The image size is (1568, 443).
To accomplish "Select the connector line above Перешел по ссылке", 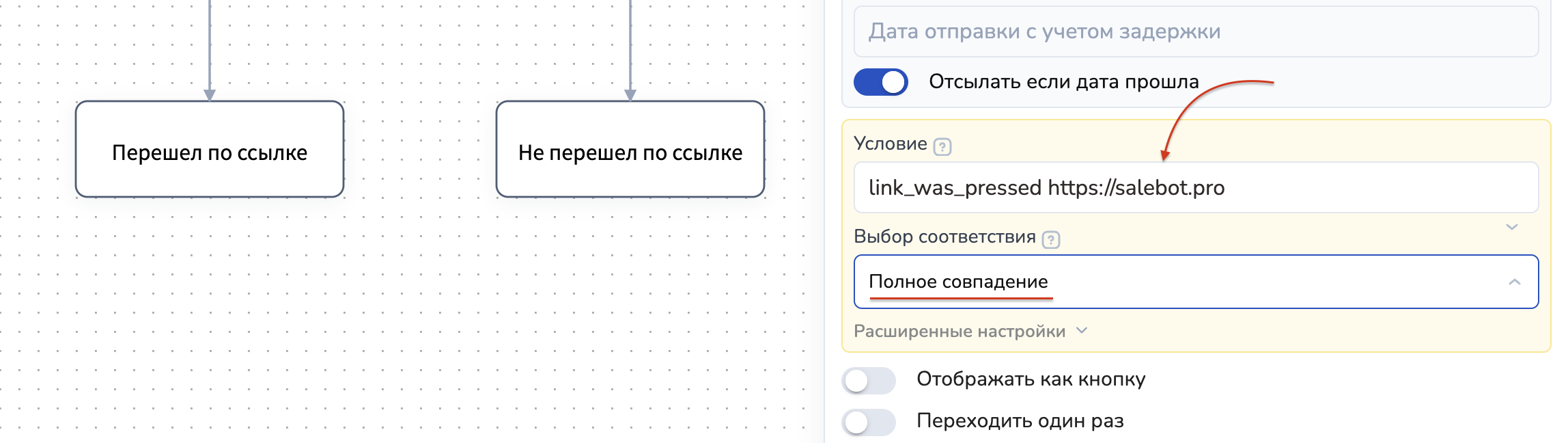I will coord(210,41).
